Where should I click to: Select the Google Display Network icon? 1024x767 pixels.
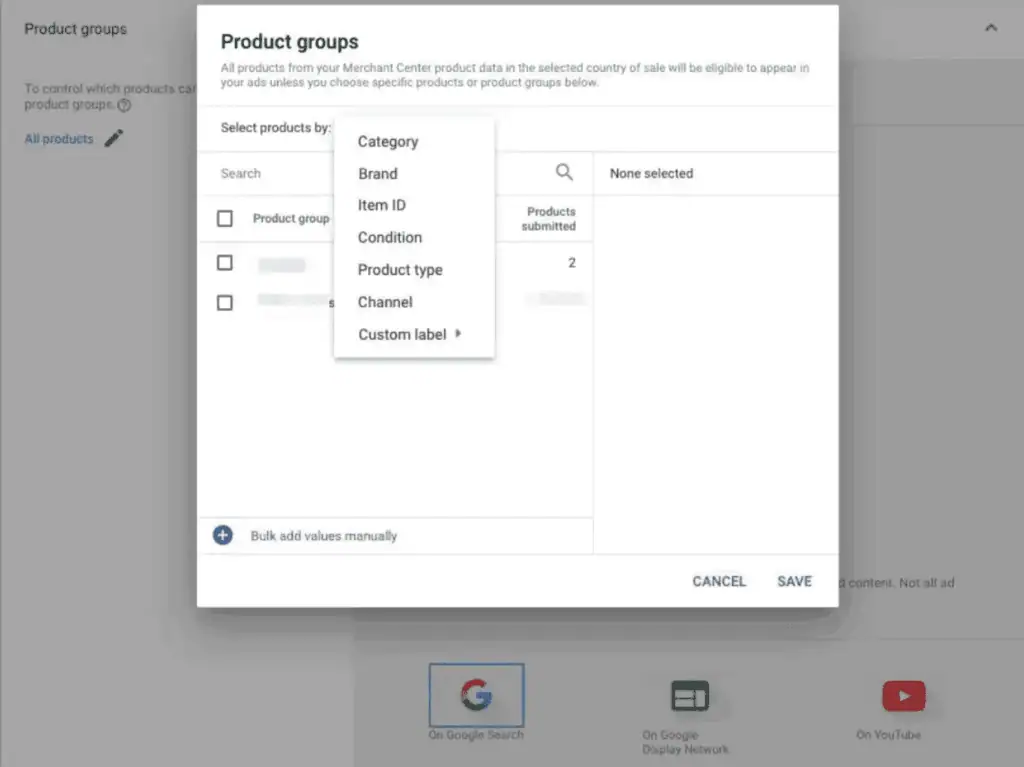(x=689, y=696)
